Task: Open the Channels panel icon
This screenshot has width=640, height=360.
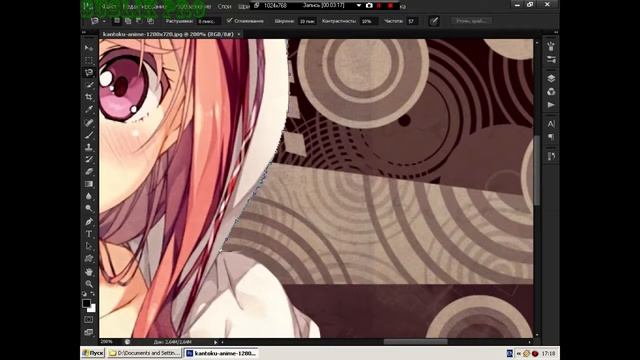Action: (x=551, y=91)
